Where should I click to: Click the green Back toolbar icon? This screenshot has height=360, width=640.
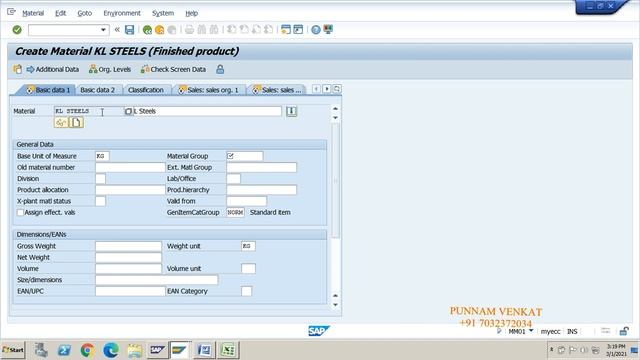pyautogui.click(x=147, y=30)
